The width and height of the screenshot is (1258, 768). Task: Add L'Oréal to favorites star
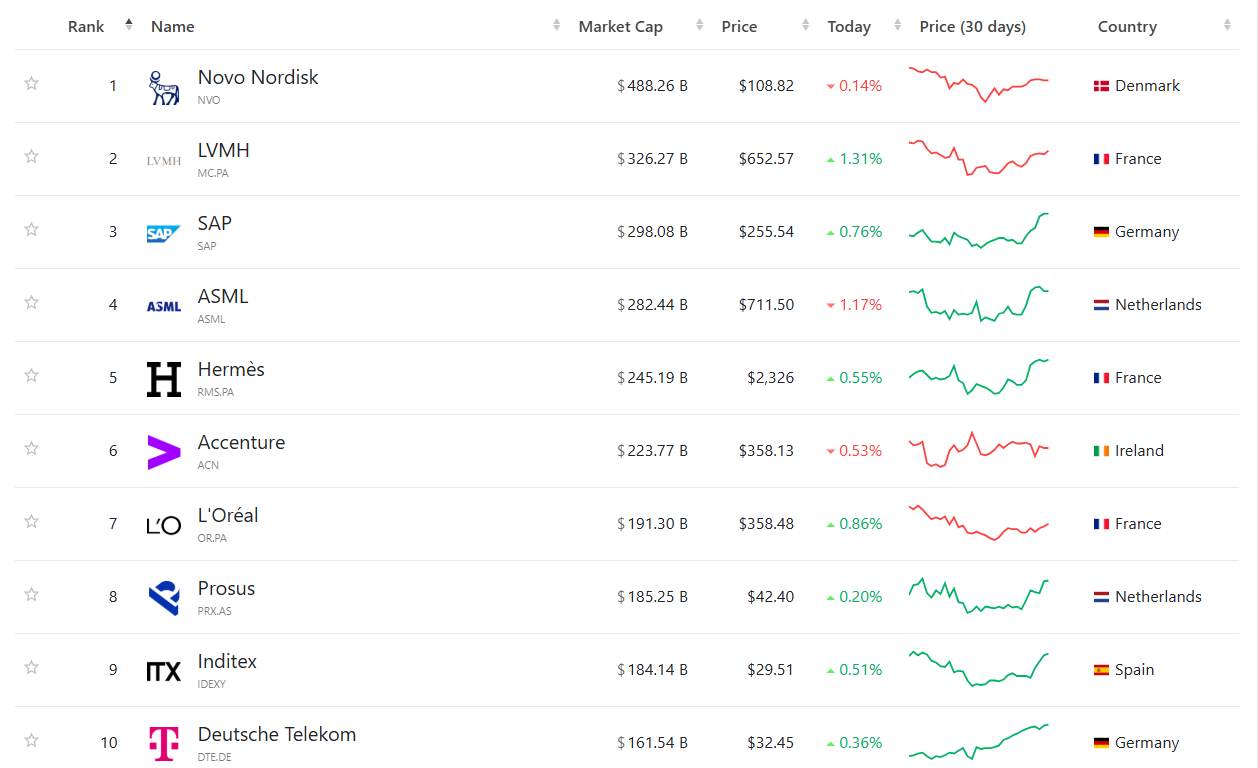(x=31, y=522)
